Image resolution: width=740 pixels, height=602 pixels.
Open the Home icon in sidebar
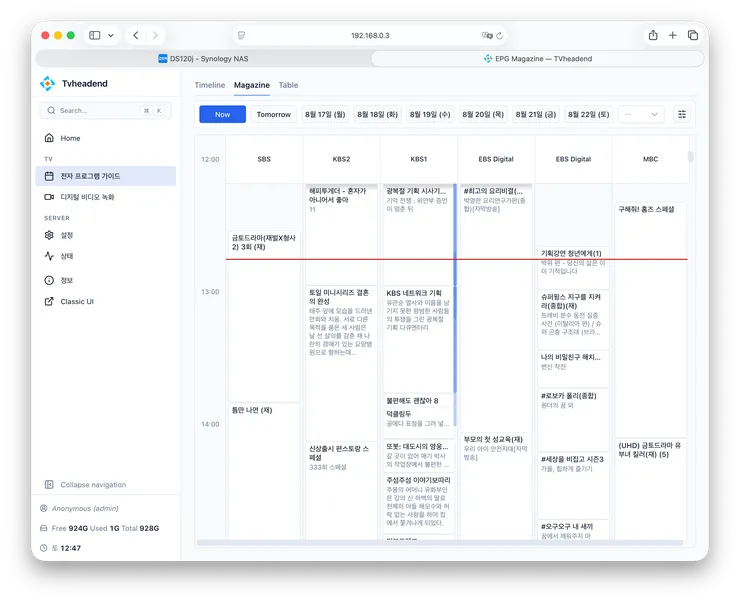click(x=49, y=138)
